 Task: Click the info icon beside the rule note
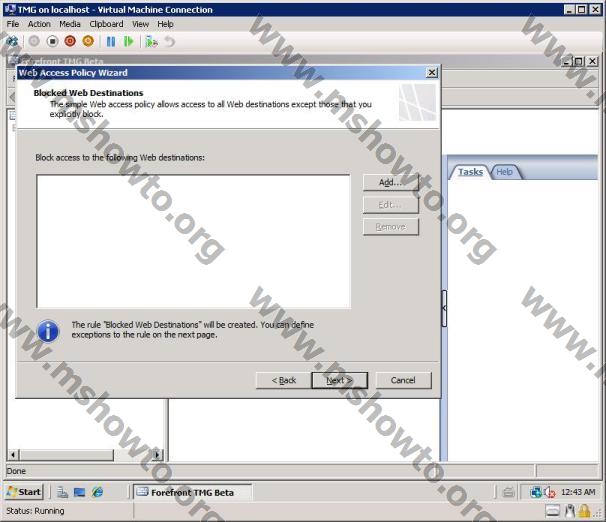[x=48, y=331]
